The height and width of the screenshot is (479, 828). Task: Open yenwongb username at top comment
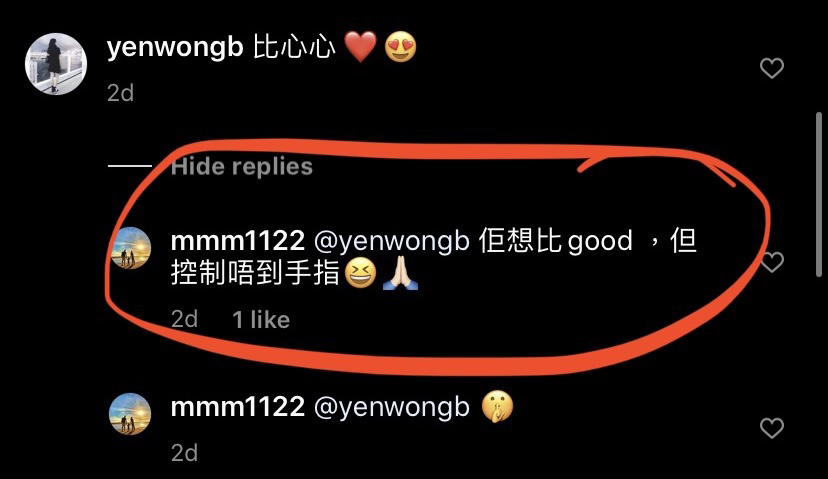point(175,48)
